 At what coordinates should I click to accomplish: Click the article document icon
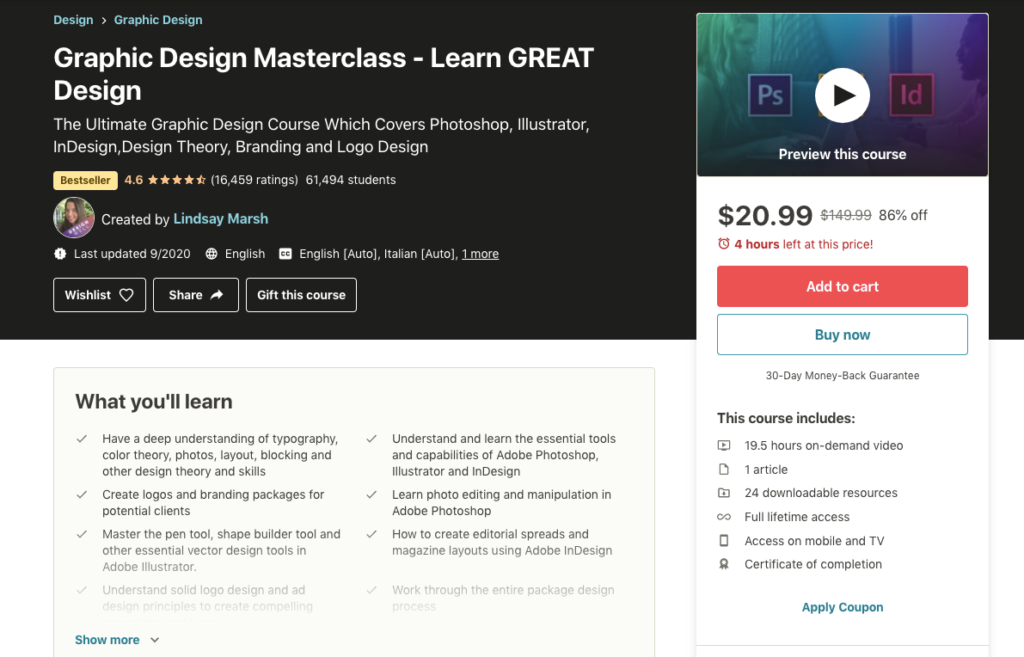[x=724, y=470]
